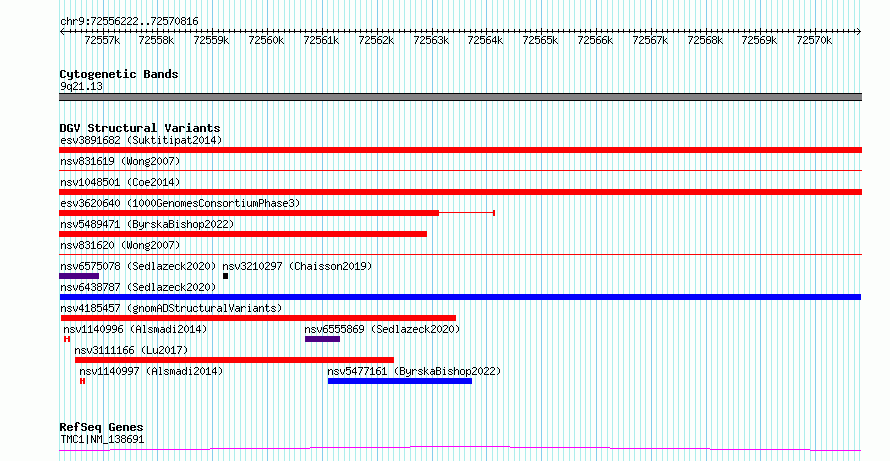The height and width of the screenshot is (461, 890).
Task: Click nsv3210297 (Chaisson2019) label
Action: coord(297,266)
